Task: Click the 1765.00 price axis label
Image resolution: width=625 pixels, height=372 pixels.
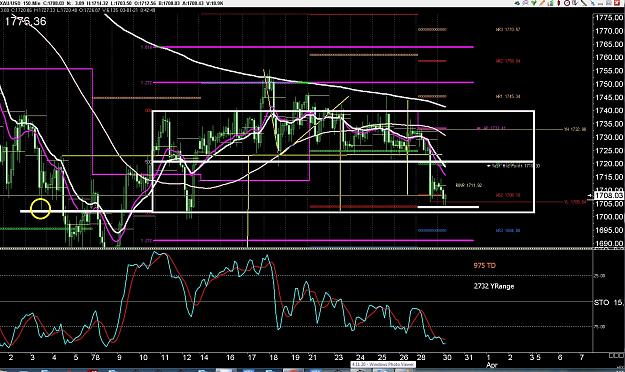Action: [609, 44]
